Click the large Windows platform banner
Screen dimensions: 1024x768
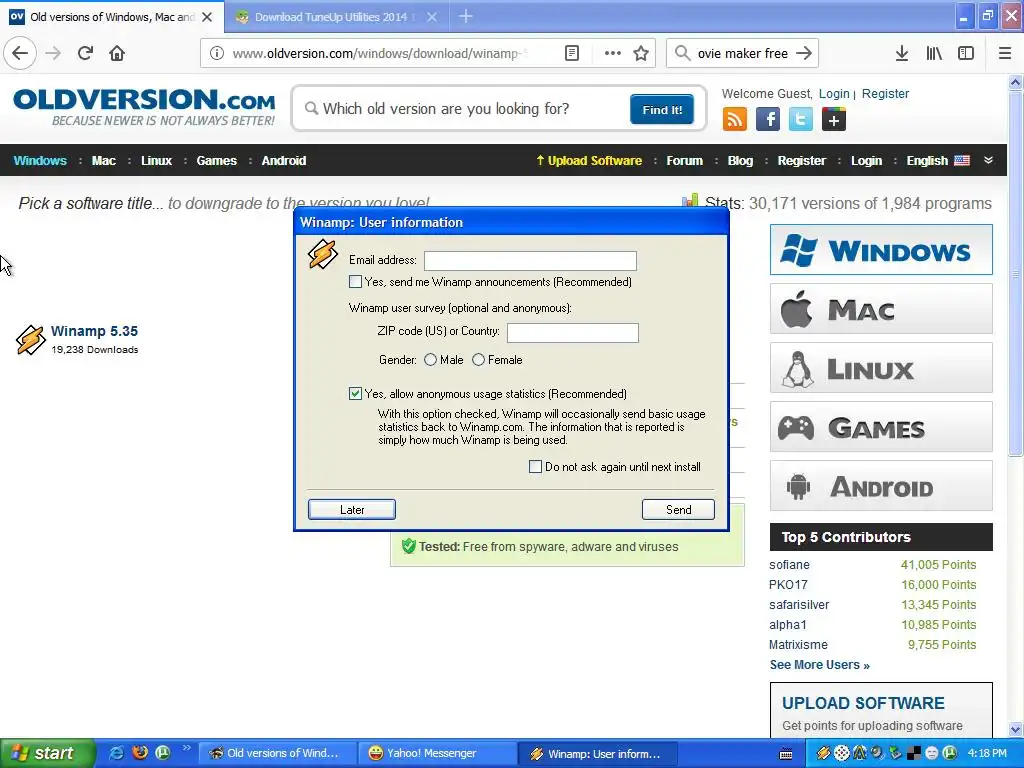tap(881, 249)
